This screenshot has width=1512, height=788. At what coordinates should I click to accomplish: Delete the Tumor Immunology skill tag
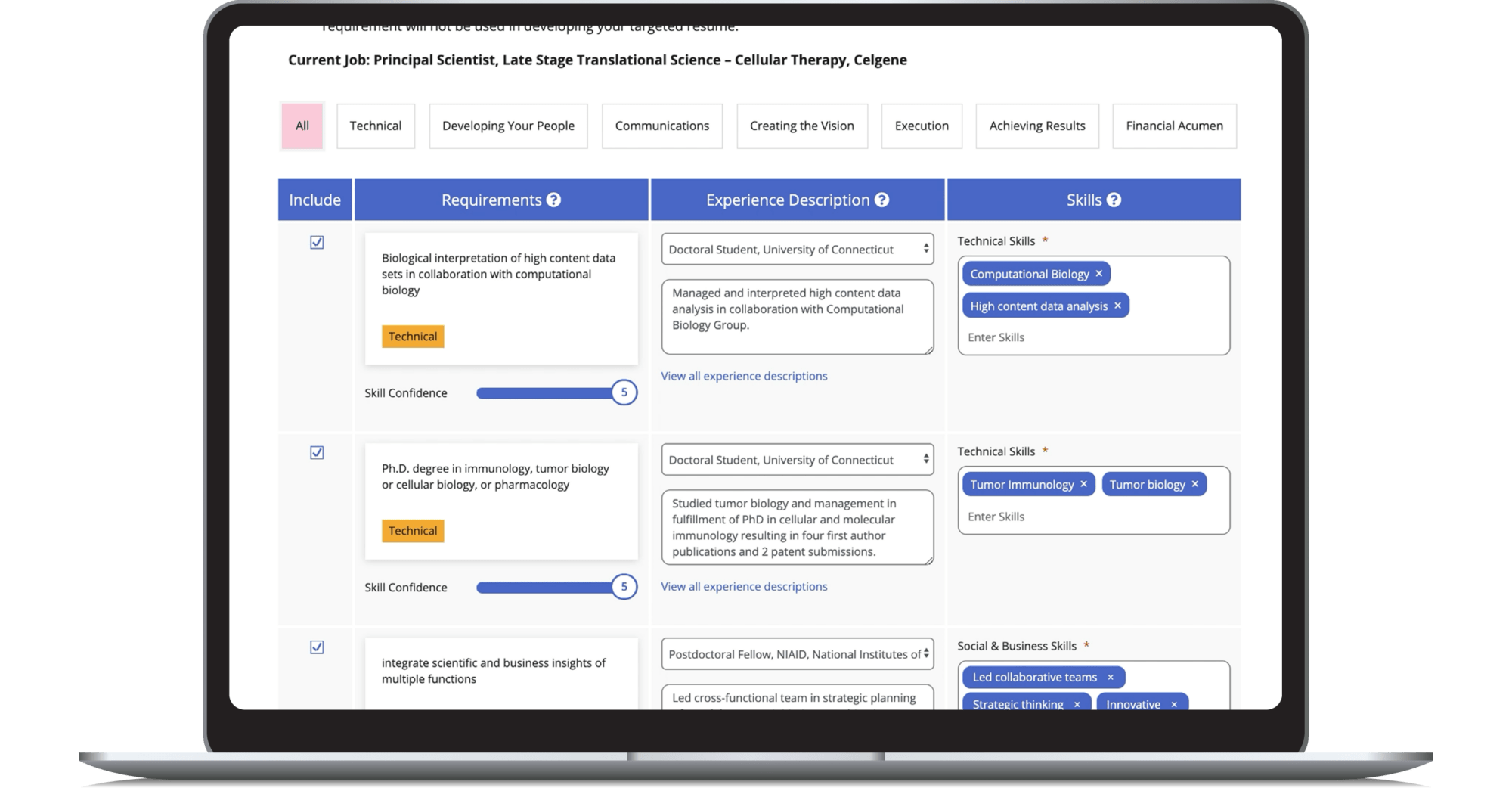(x=1083, y=484)
